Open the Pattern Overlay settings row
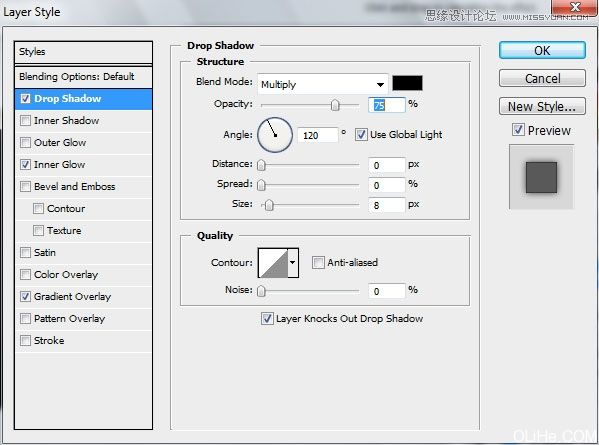 point(83,319)
